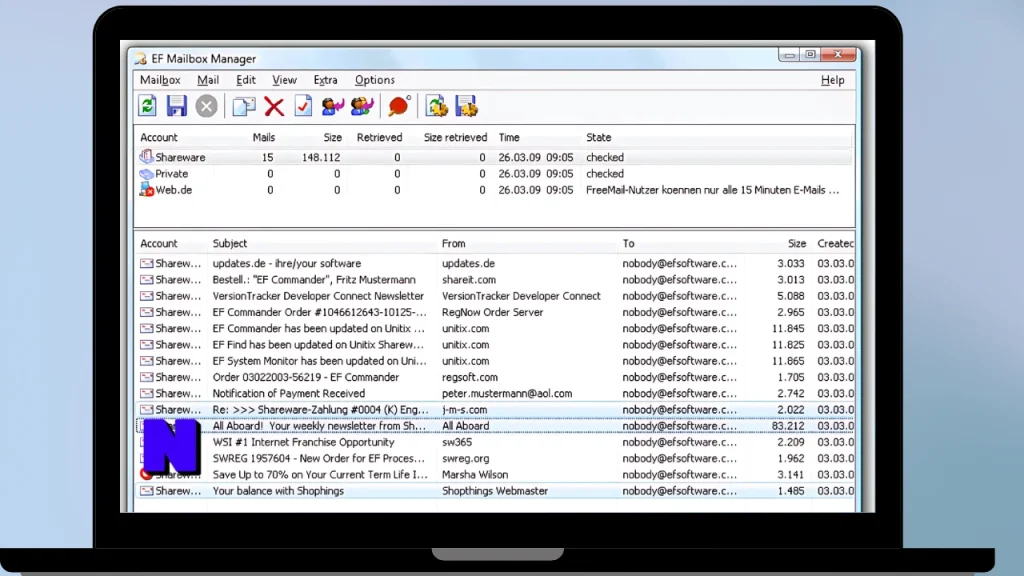Screen dimensions: 1024x576
Task: Click the document with red checkmark icon
Action: (x=303, y=106)
